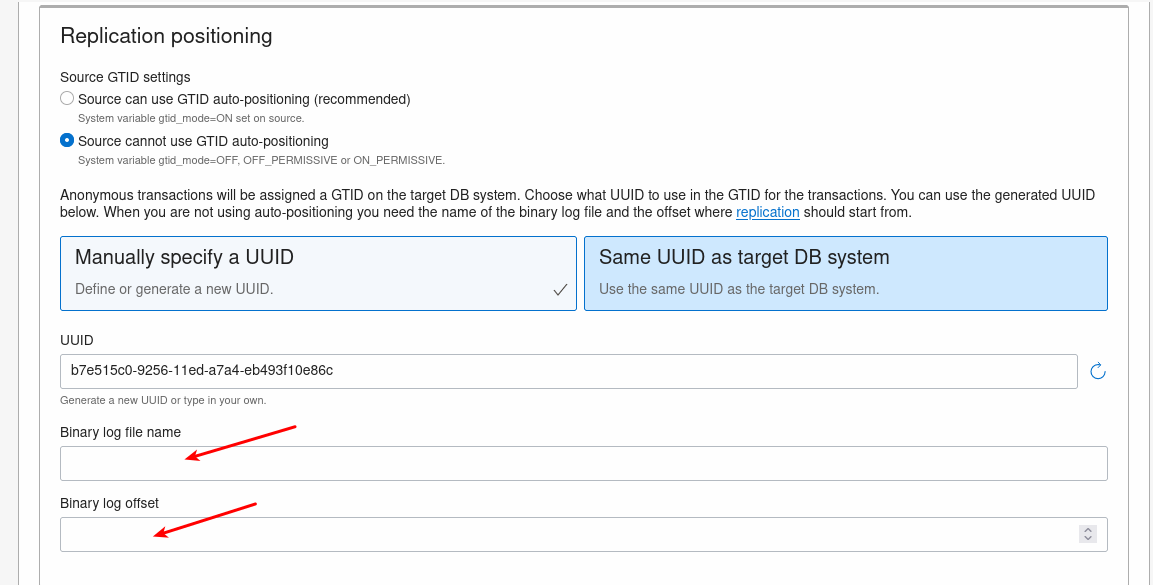Open the "replication" hyperlink
This screenshot has width=1153, height=585.
[767, 212]
